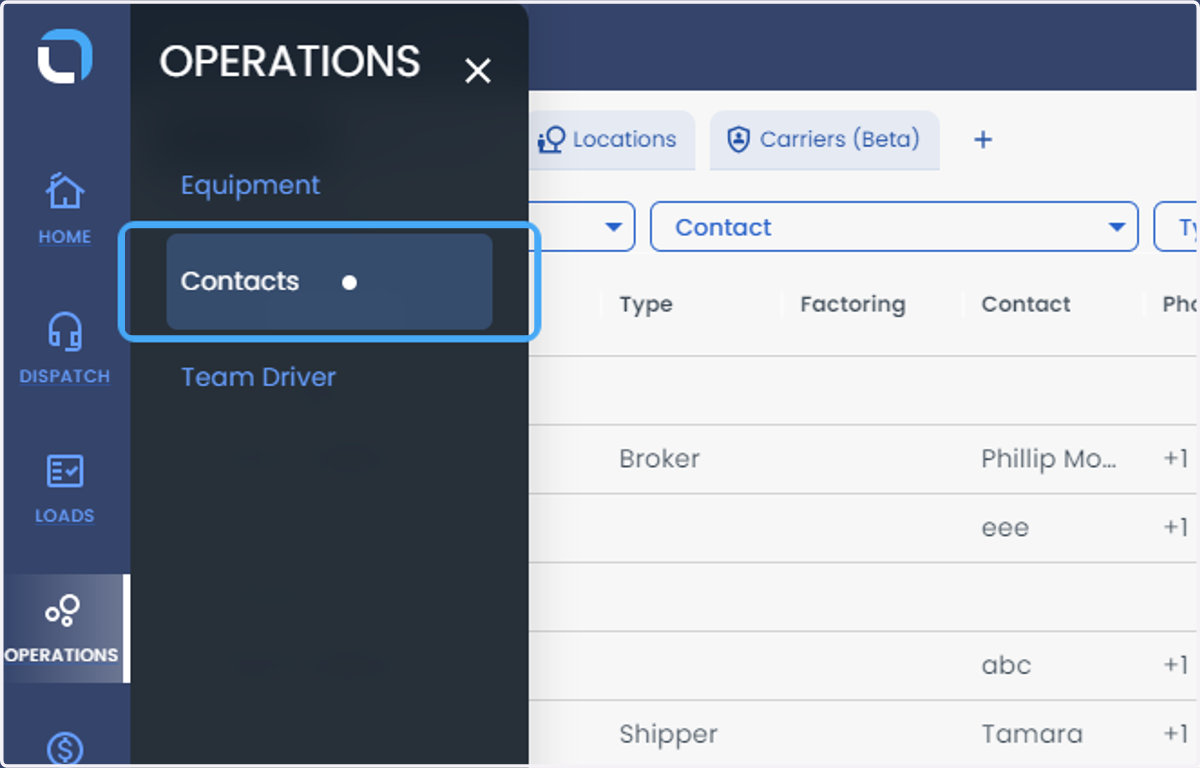Select Contacts in Operations menu
The height and width of the screenshot is (768, 1200).
329,282
